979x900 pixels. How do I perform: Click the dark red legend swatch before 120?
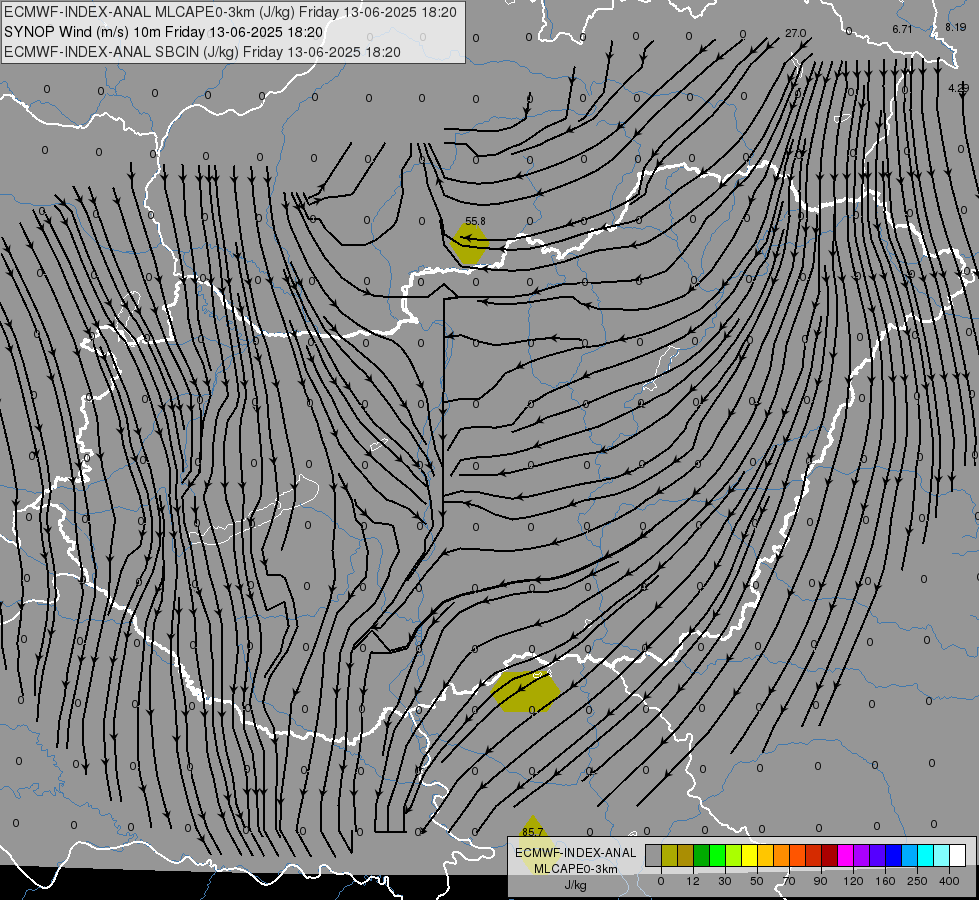coord(830,855)
